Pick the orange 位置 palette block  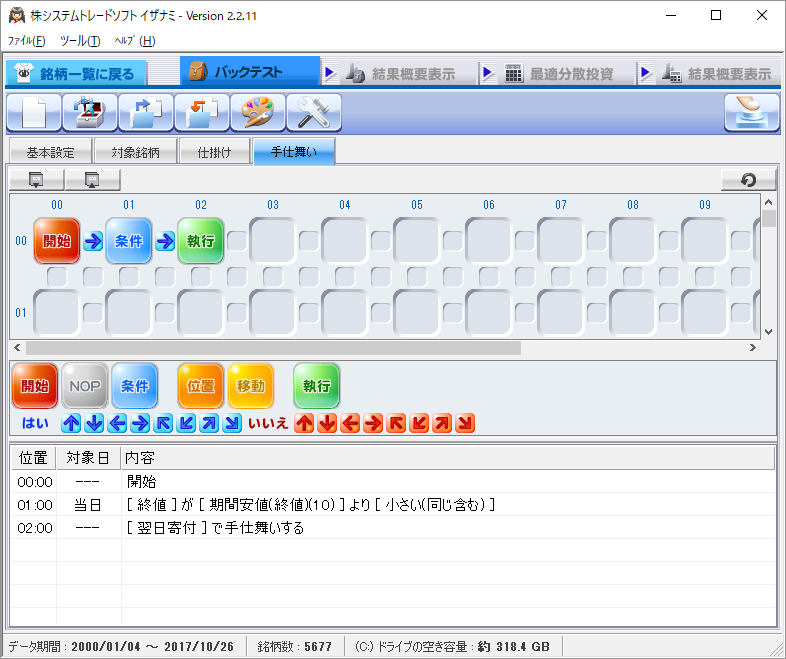[x=201, y=386]
